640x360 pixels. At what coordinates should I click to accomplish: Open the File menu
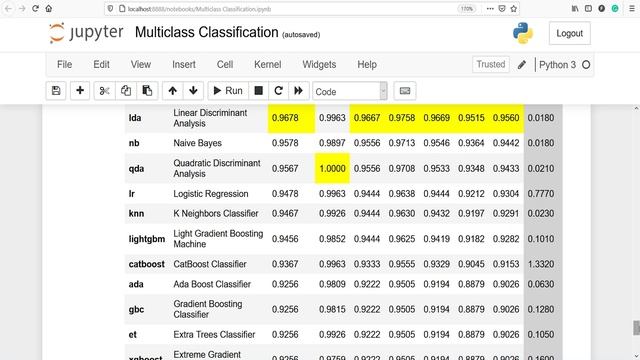[x=64, y=64]
